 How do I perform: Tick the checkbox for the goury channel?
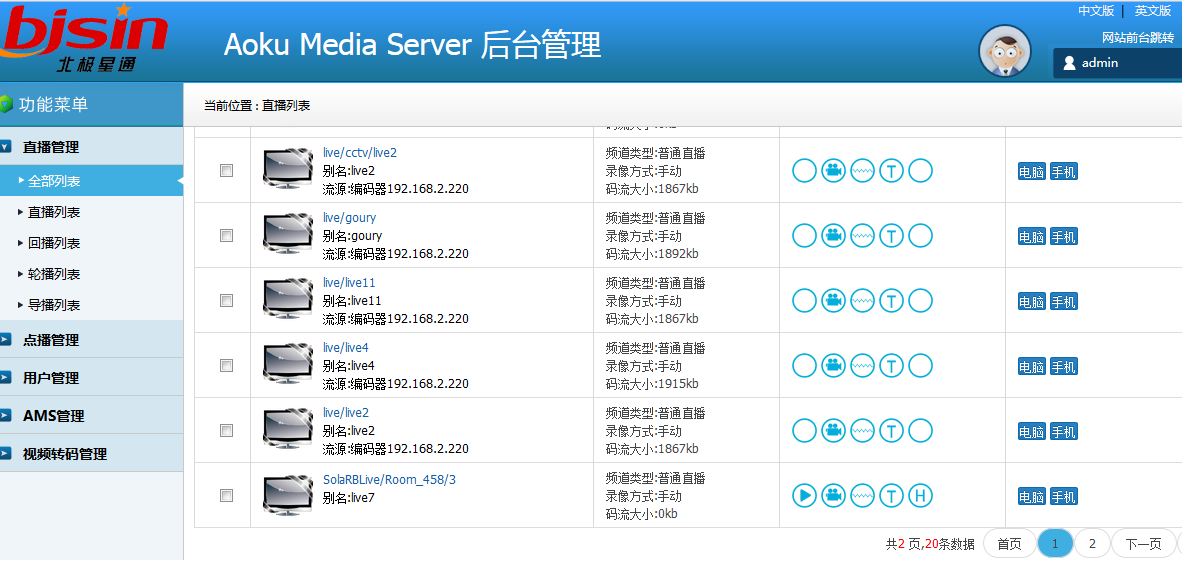tap(226, 236)
